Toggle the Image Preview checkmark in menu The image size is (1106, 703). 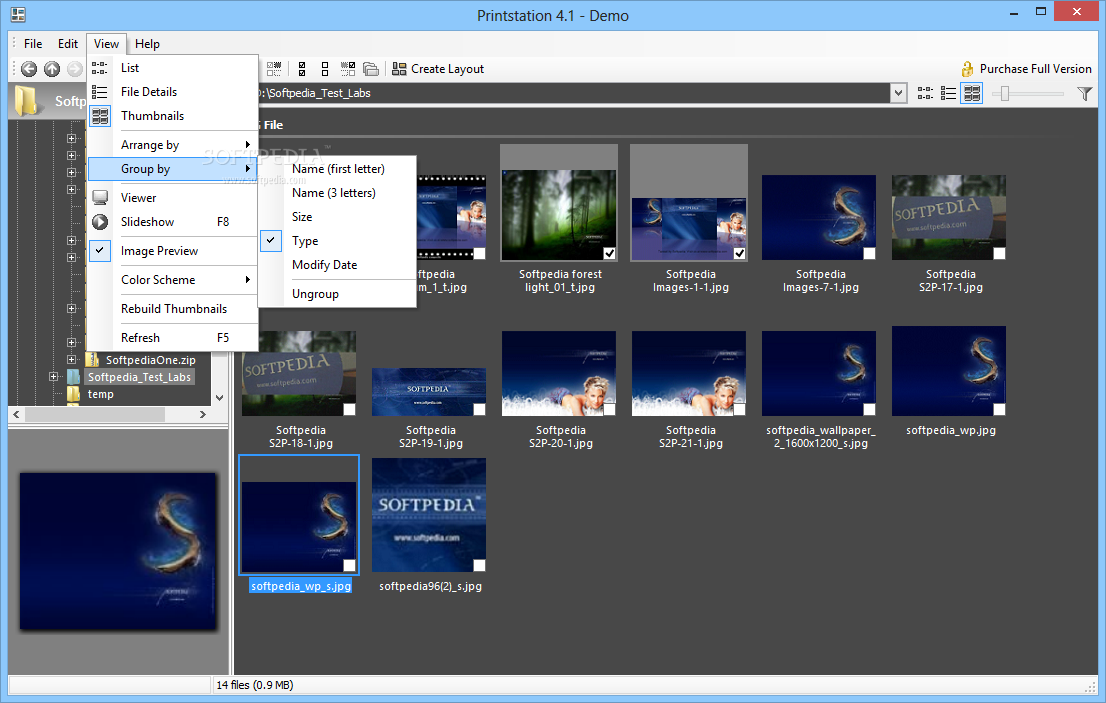(x=100, y=250)
